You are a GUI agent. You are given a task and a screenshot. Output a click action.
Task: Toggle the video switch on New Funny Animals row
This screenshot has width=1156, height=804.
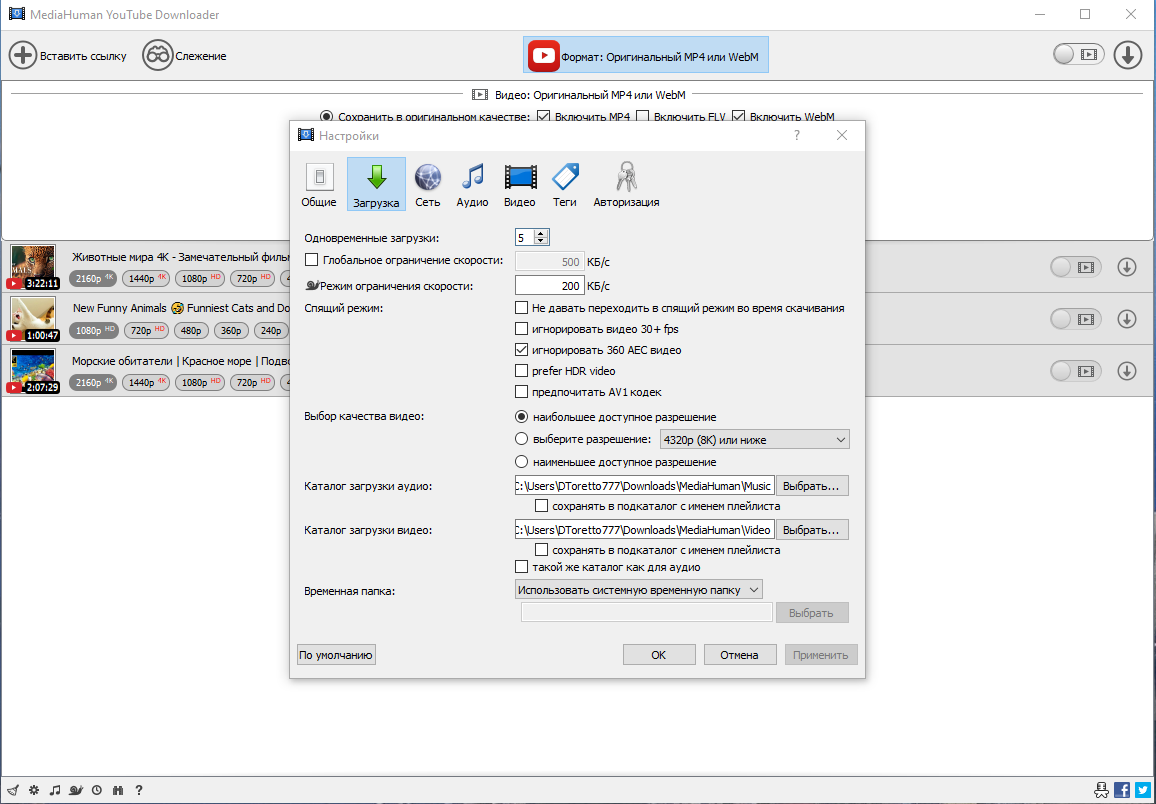[1076, 318]
